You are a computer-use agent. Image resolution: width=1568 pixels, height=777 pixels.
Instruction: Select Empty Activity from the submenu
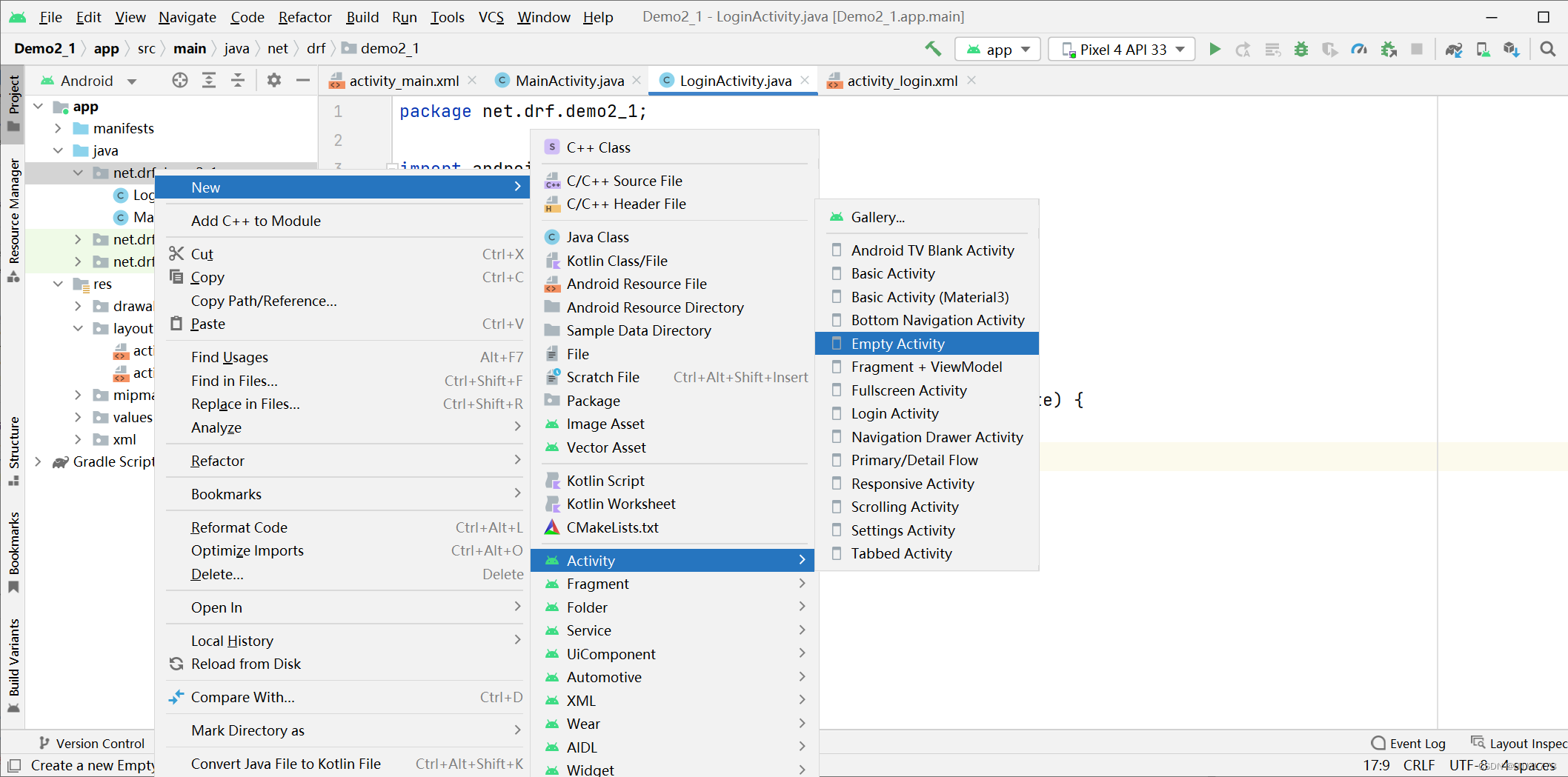(x=926, y=344)
